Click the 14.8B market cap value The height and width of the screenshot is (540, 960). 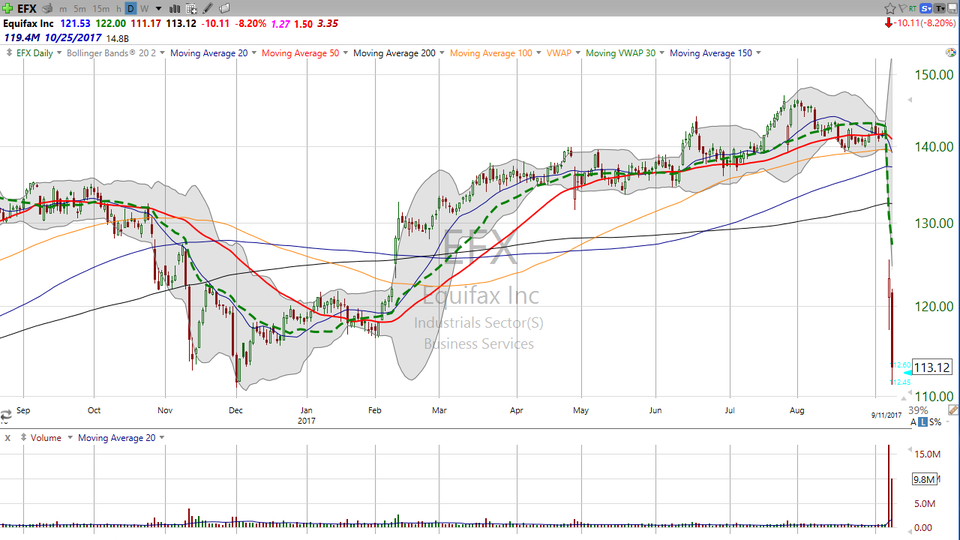117,38
